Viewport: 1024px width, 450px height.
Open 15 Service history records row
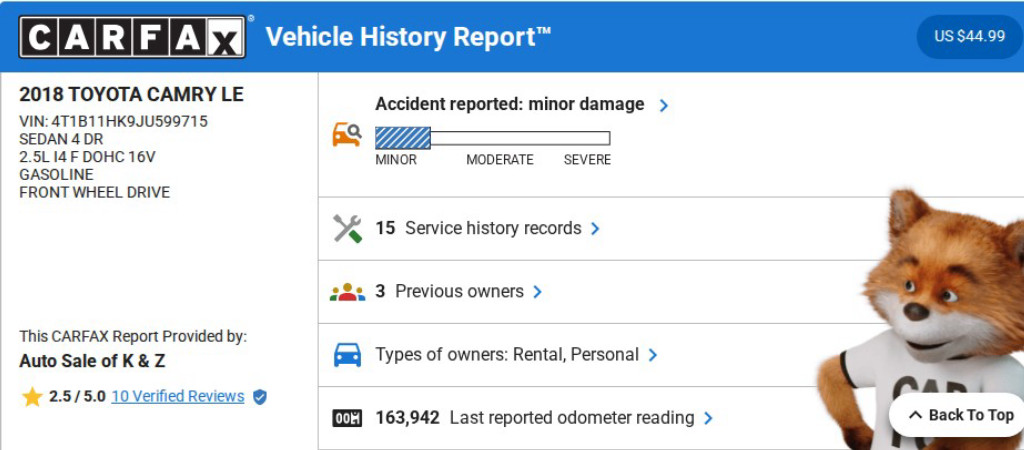[x=478, y=229]
